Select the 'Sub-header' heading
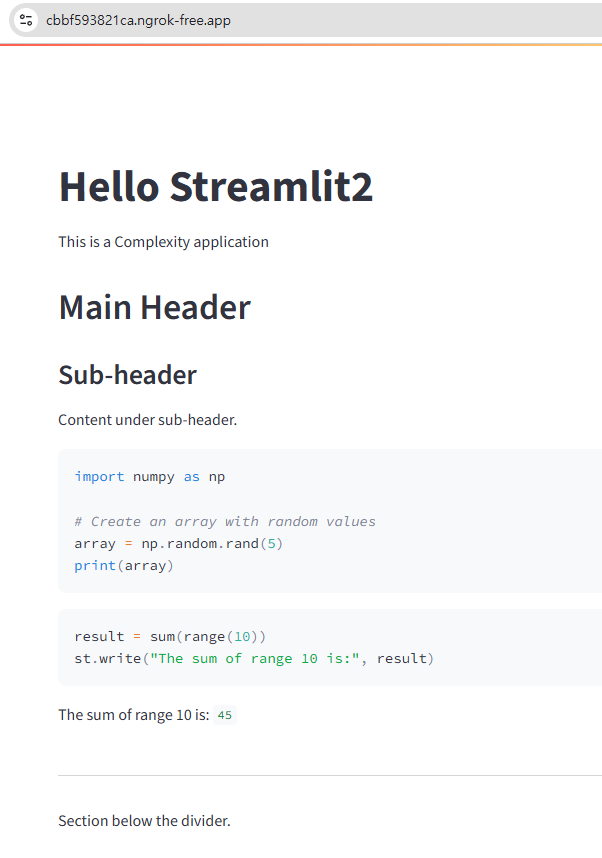The image size is (602, 858). pos(128,375)
